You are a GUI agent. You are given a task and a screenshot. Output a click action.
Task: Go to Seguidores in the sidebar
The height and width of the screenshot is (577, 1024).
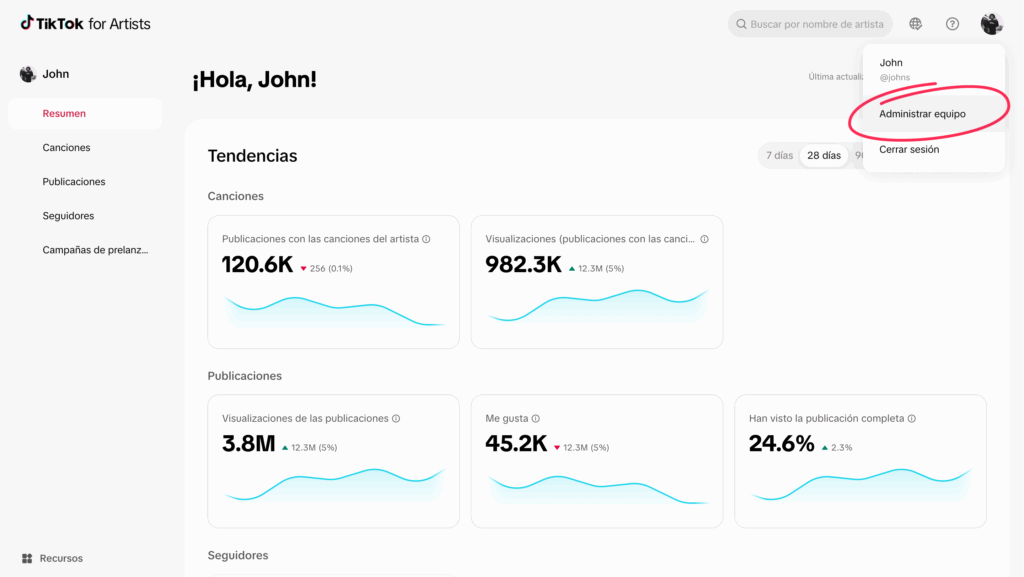pos(68,216)
